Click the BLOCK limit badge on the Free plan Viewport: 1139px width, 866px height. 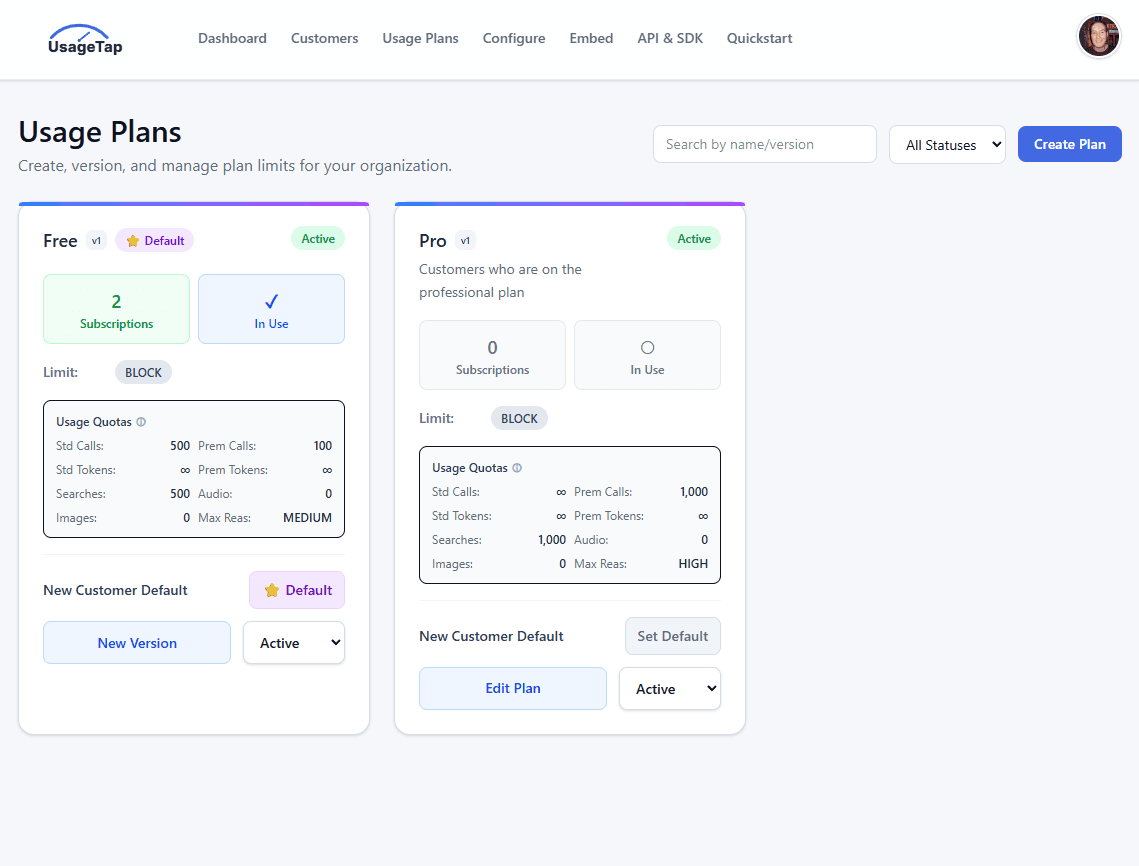click(143, 371)
